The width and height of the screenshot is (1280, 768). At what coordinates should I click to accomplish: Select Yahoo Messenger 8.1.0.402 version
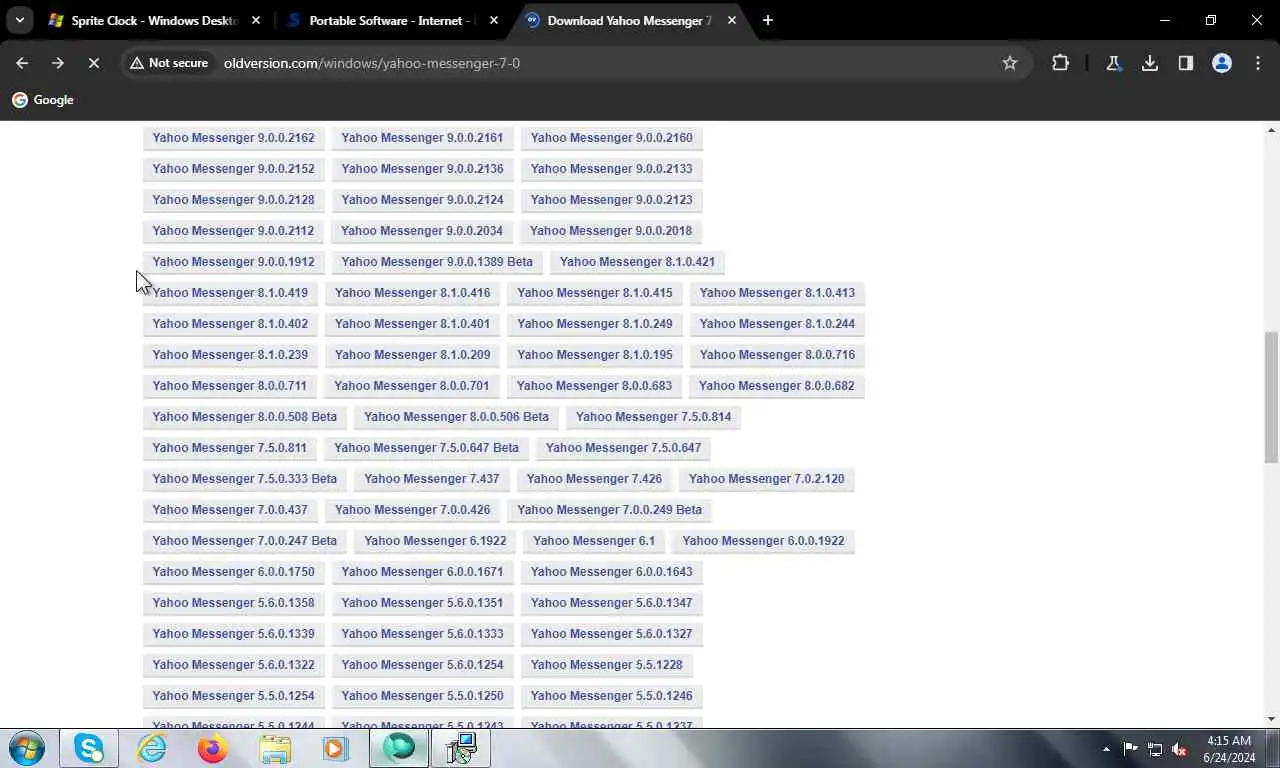pyautogui.click(x=230, y=324)
